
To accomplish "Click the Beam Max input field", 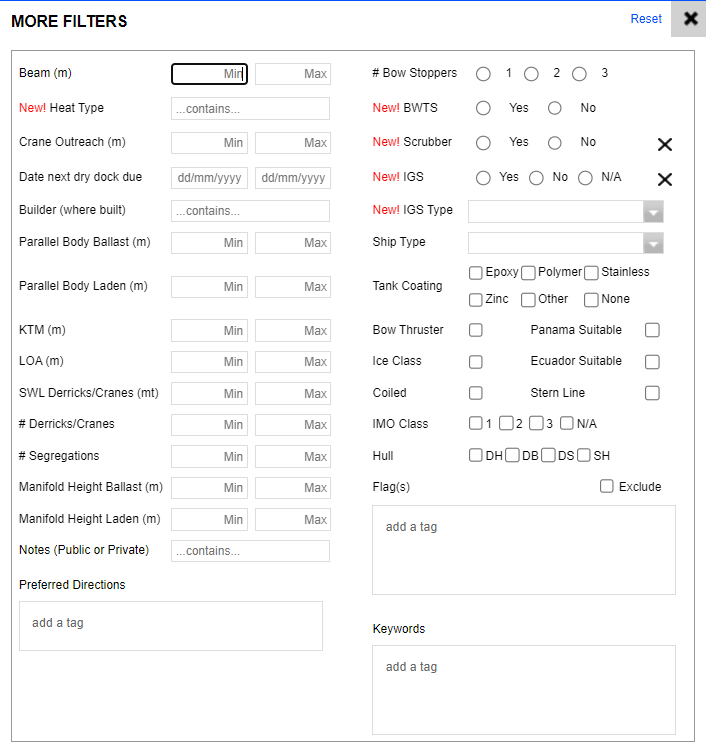I will [292, 74].
